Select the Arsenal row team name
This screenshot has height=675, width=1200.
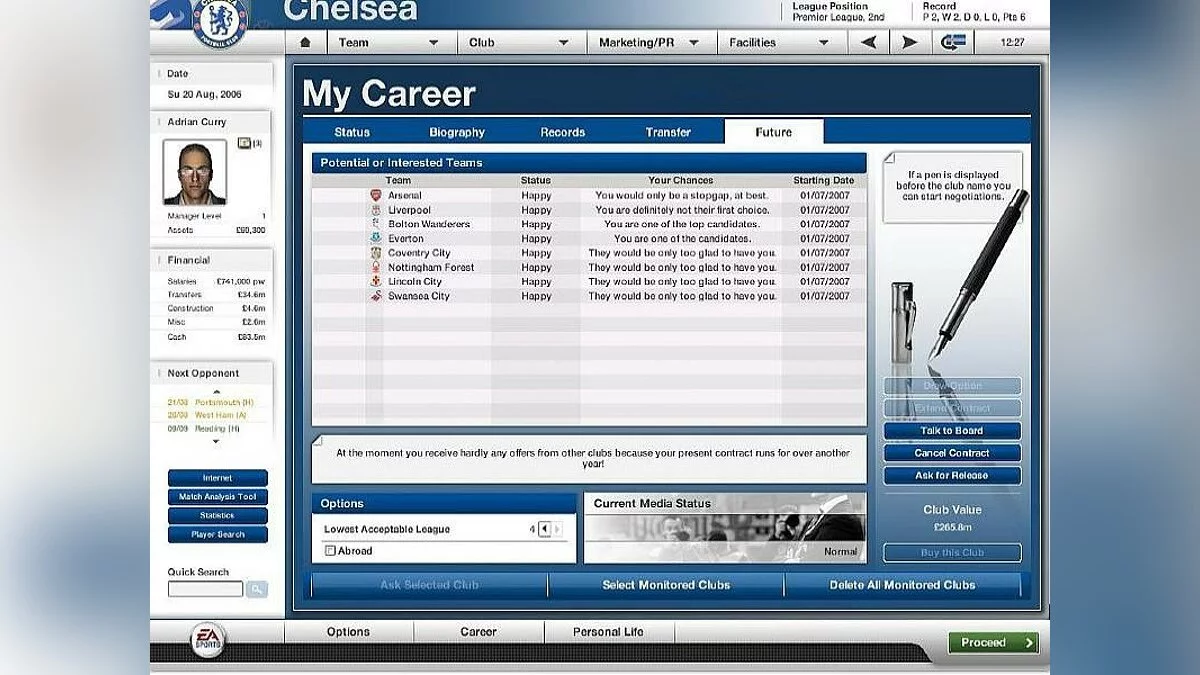pyautogui.click(x=405, y=196)
